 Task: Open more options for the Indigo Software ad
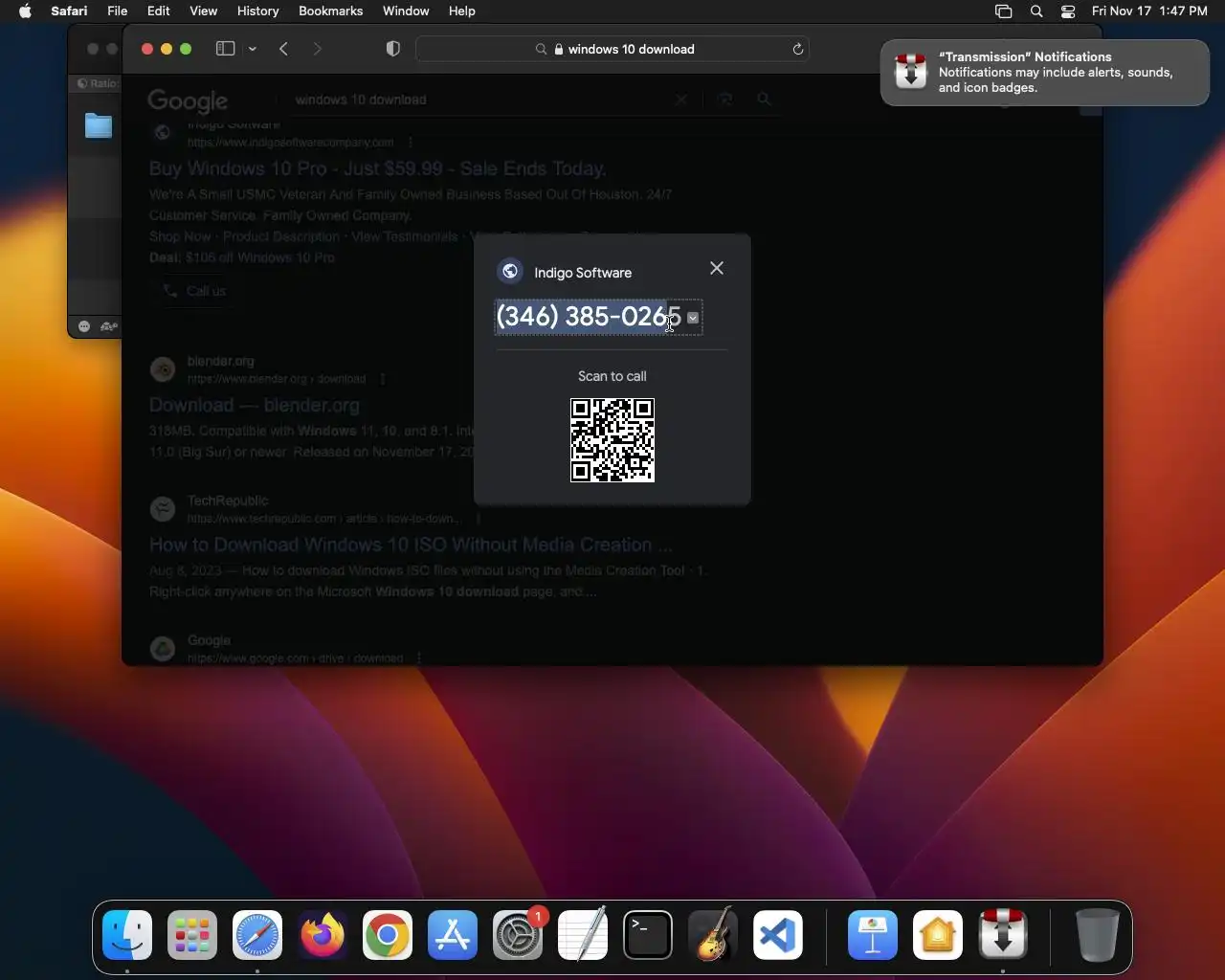(x=411, y=143)
